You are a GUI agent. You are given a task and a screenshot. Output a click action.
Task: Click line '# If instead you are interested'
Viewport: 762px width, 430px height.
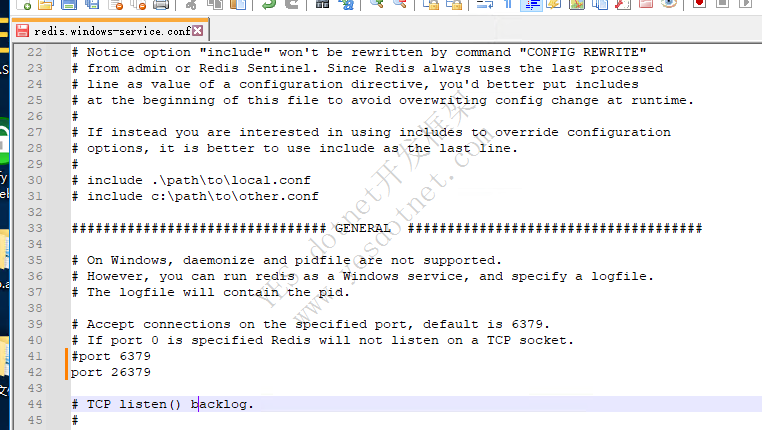coord(371,132)
